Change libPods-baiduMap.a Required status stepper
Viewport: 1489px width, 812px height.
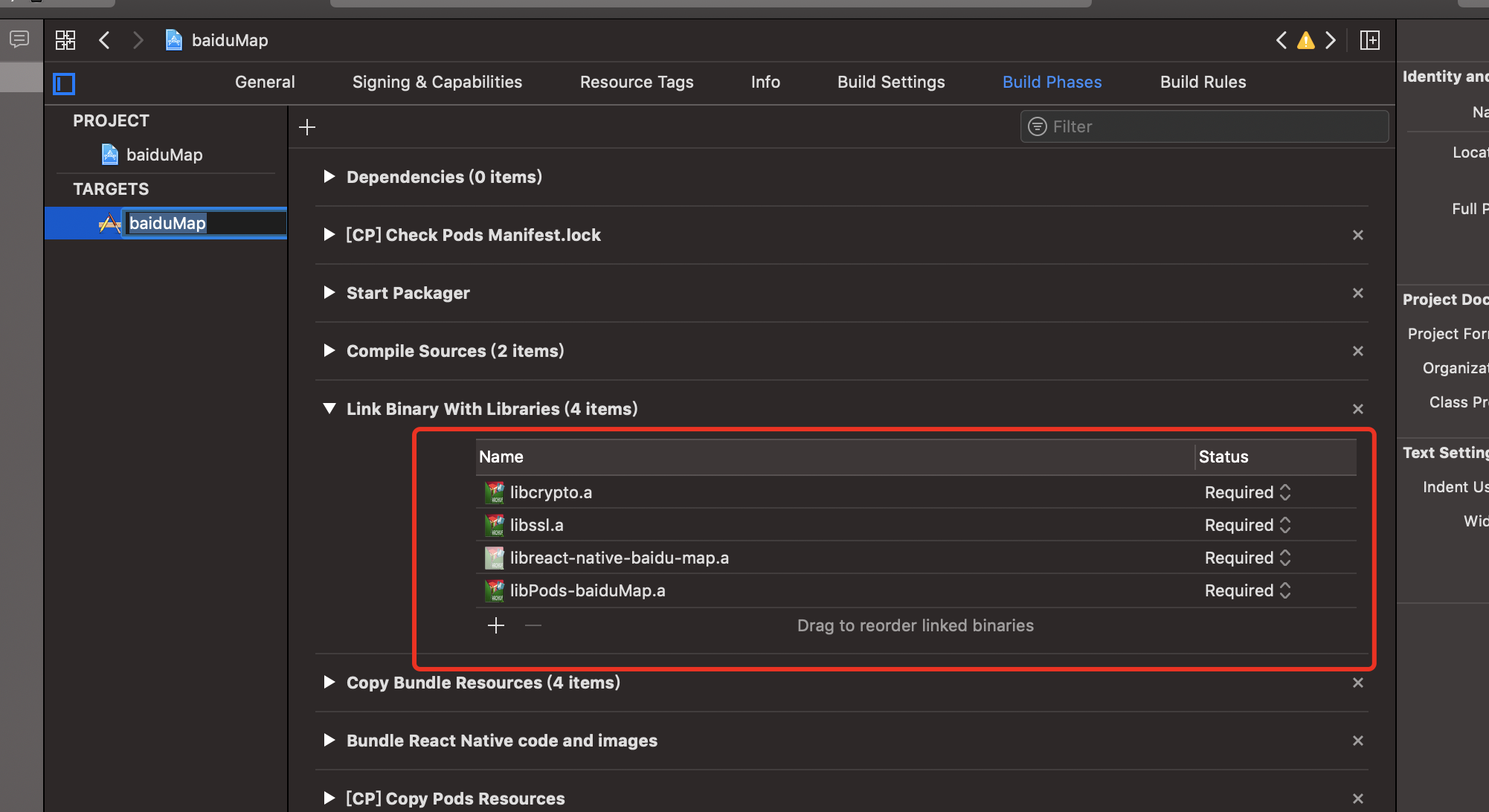(1285, 590)
